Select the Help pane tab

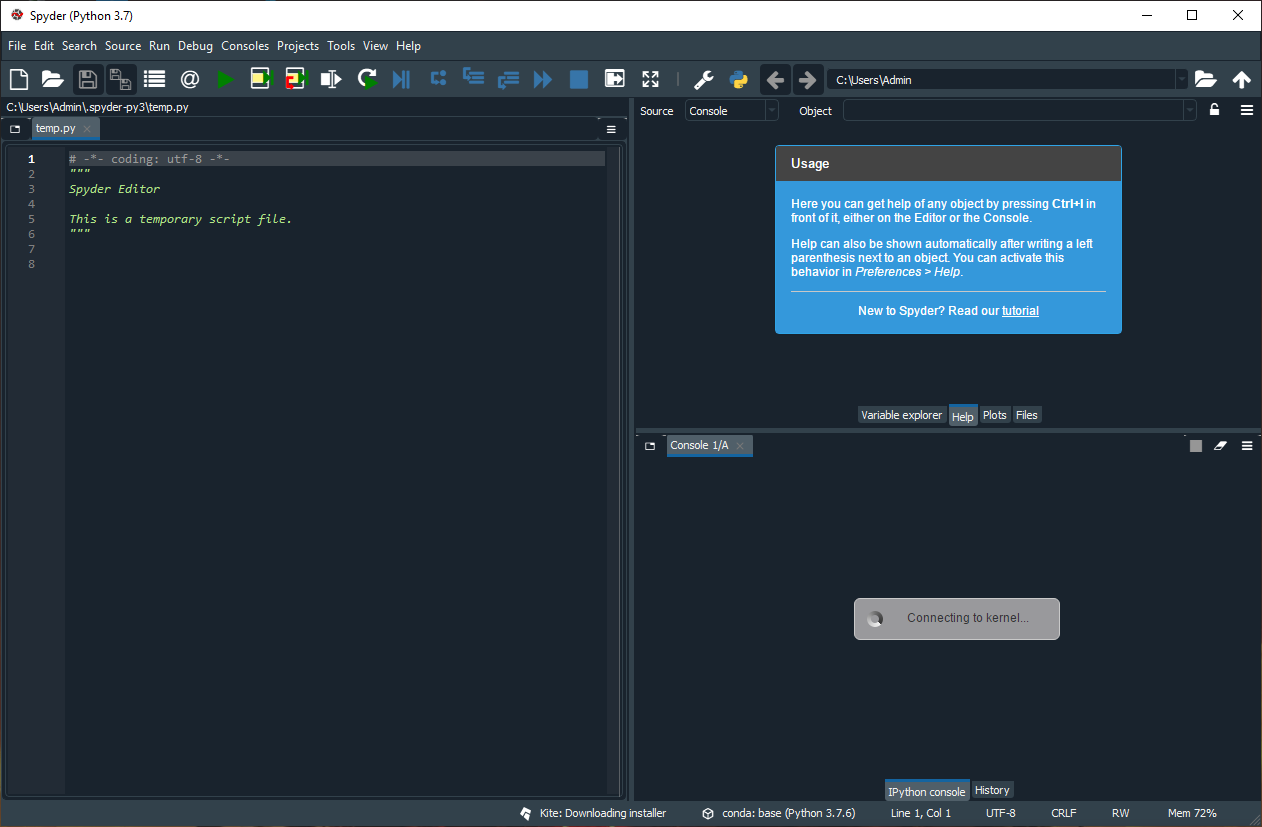(963, 416)
